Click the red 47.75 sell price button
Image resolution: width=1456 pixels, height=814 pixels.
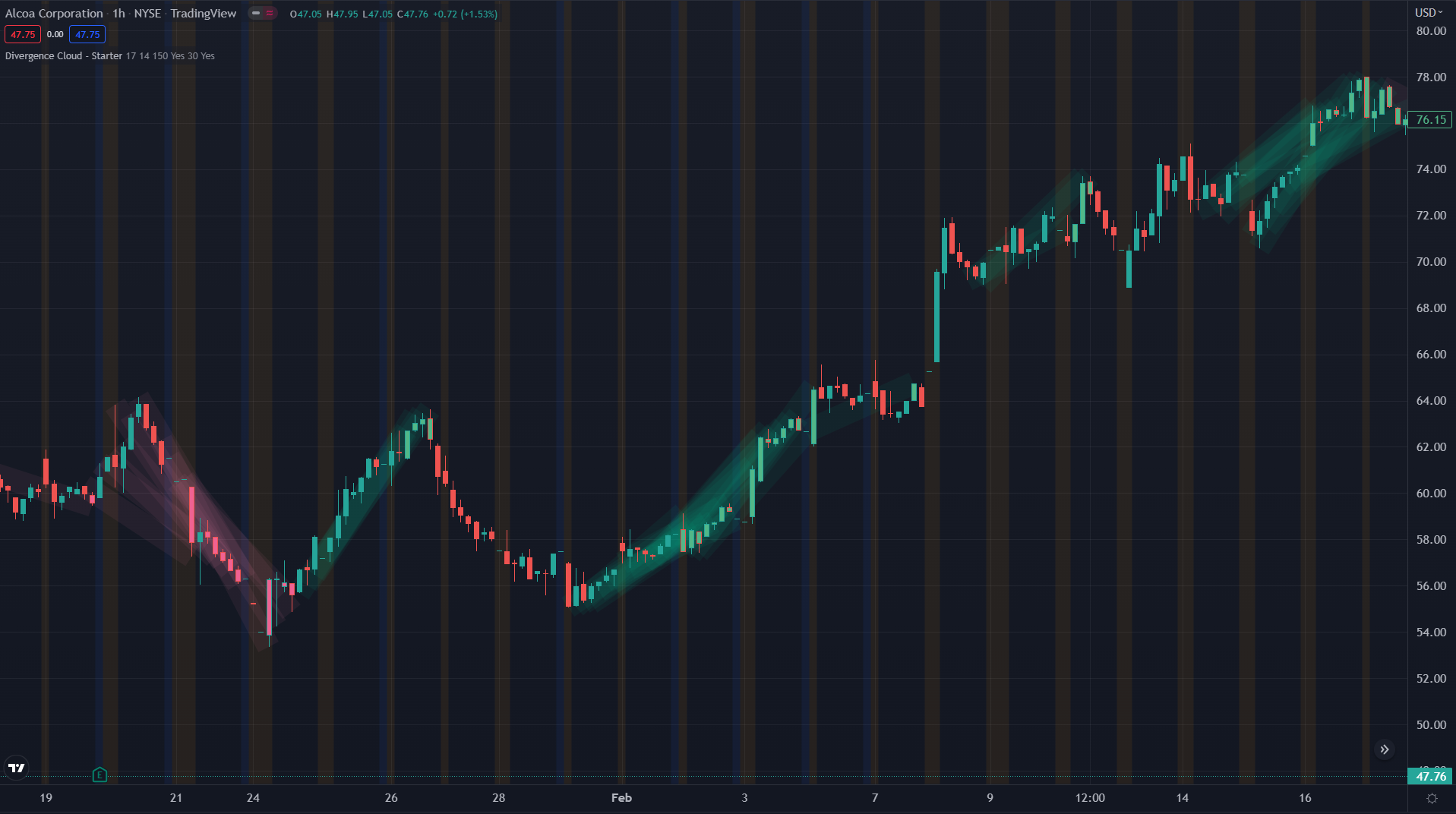click(x=23, y=34)
